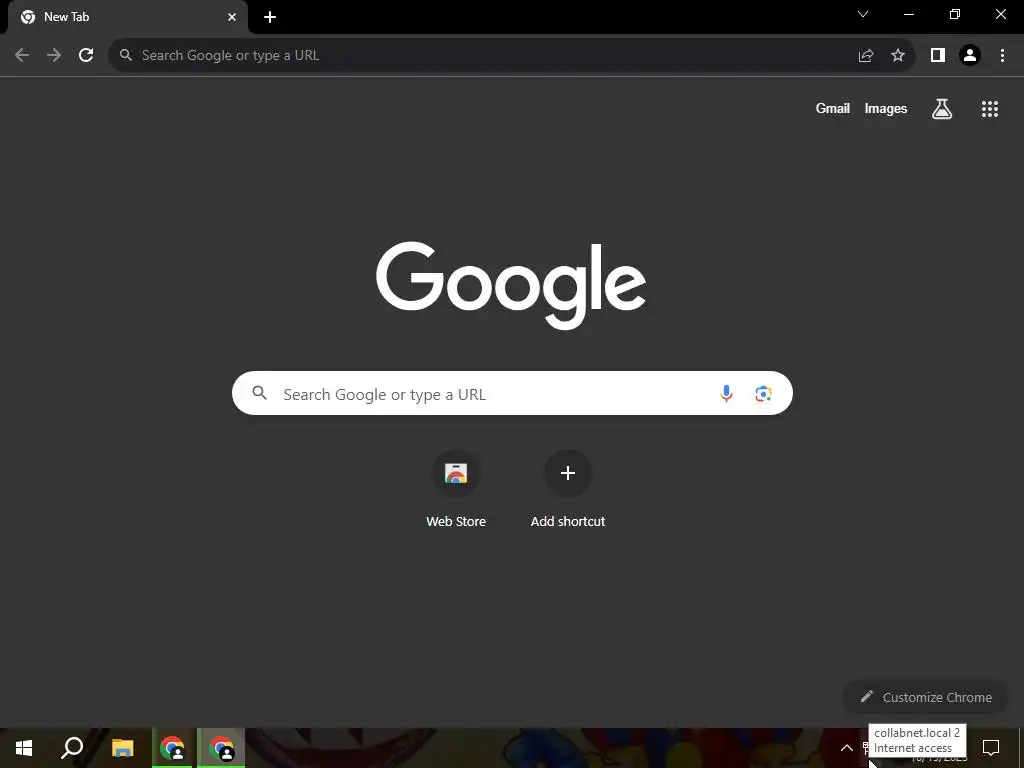Click the Google logo
This screenshot has width=1024, height=768.
pos(511,285)
